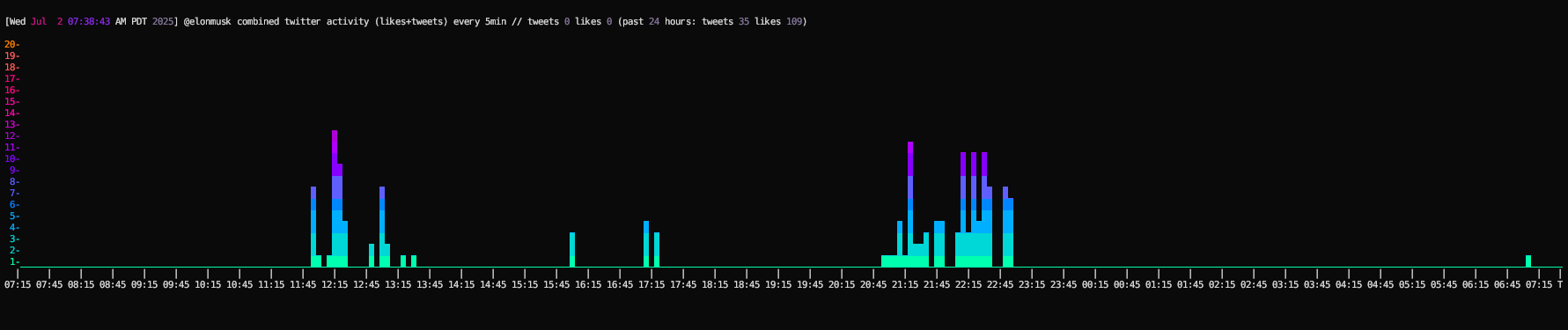
Task: Click the y-axis label 7
Action: [14, 193]
